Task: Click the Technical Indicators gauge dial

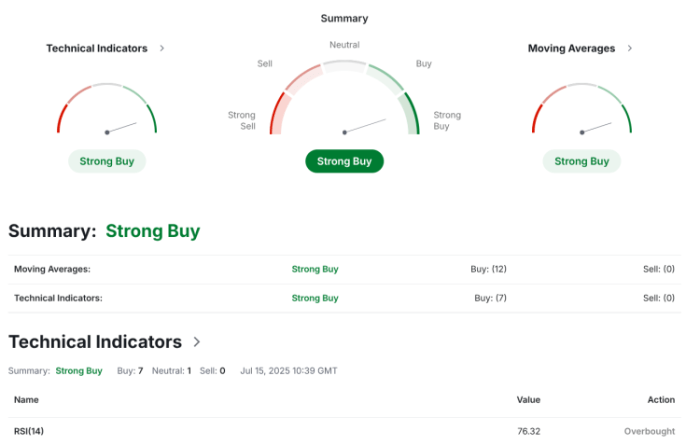Action: (107, 112)
